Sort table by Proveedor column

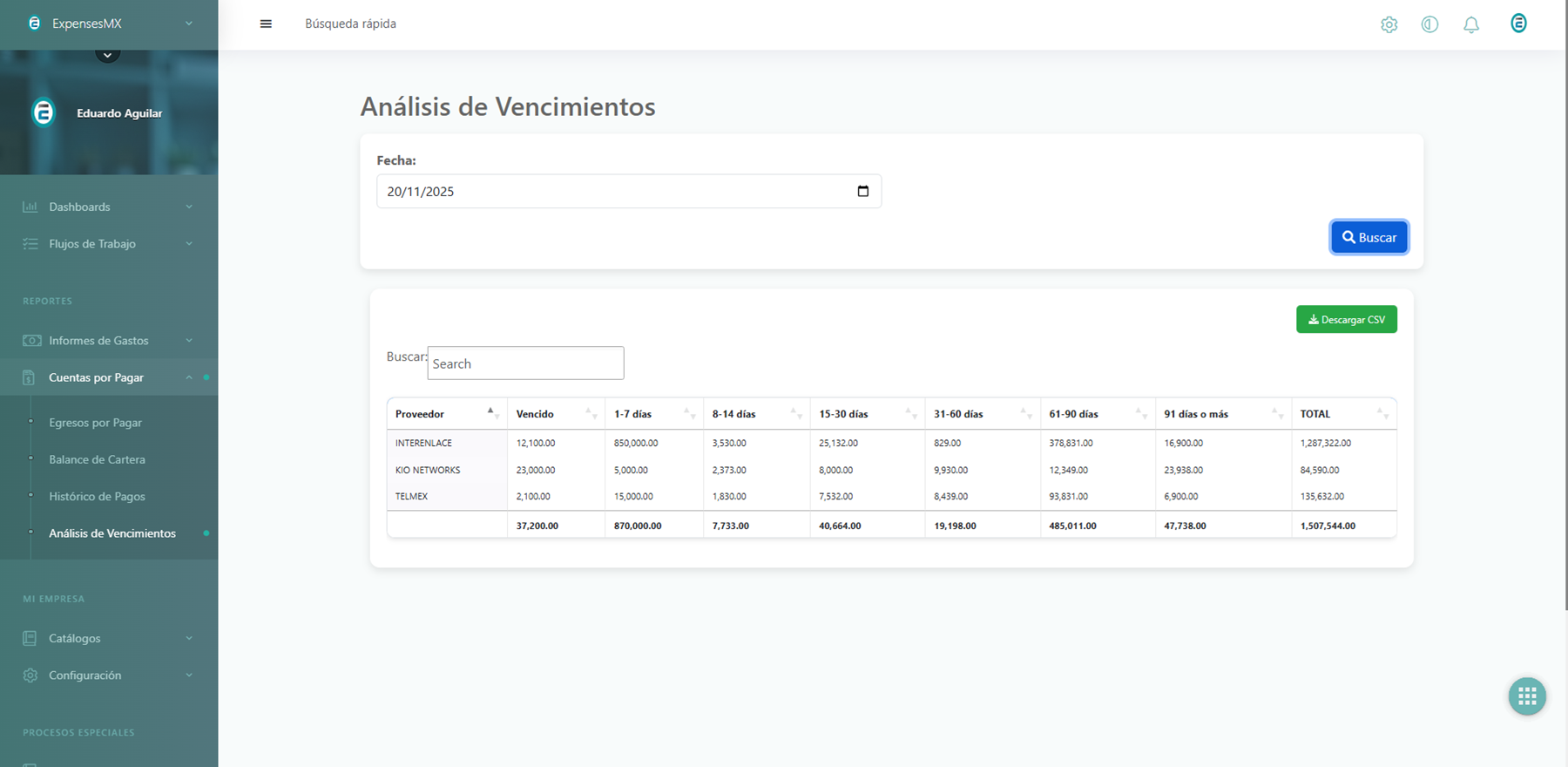point(447,414)
